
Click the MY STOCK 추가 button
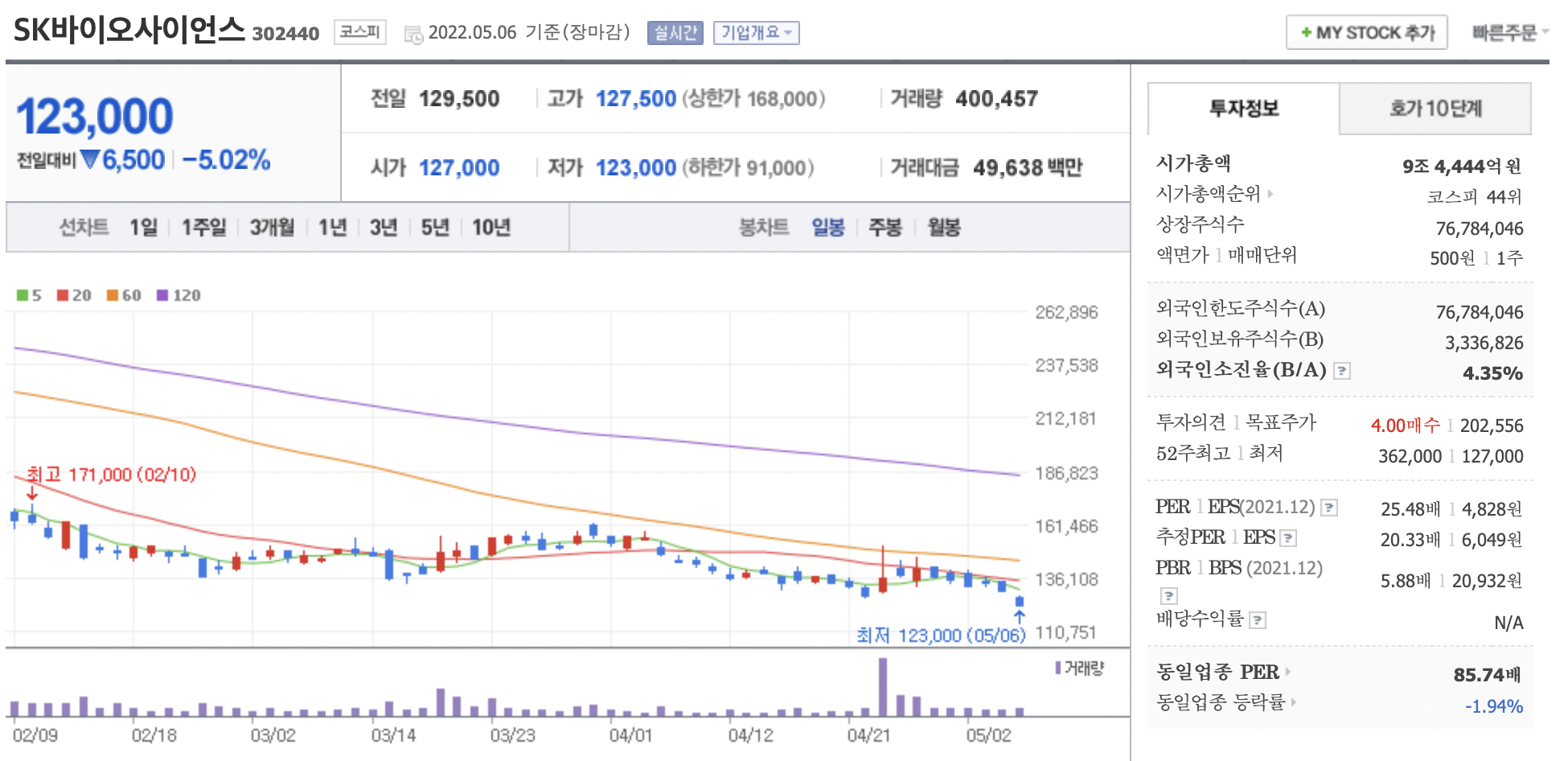[x=1367, y=33]
